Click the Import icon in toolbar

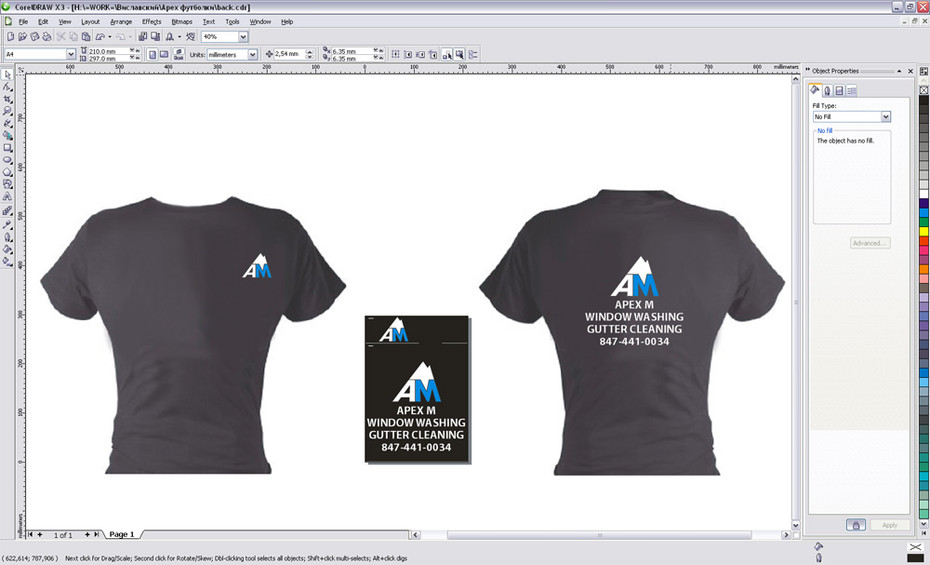[x=143, y=37]
